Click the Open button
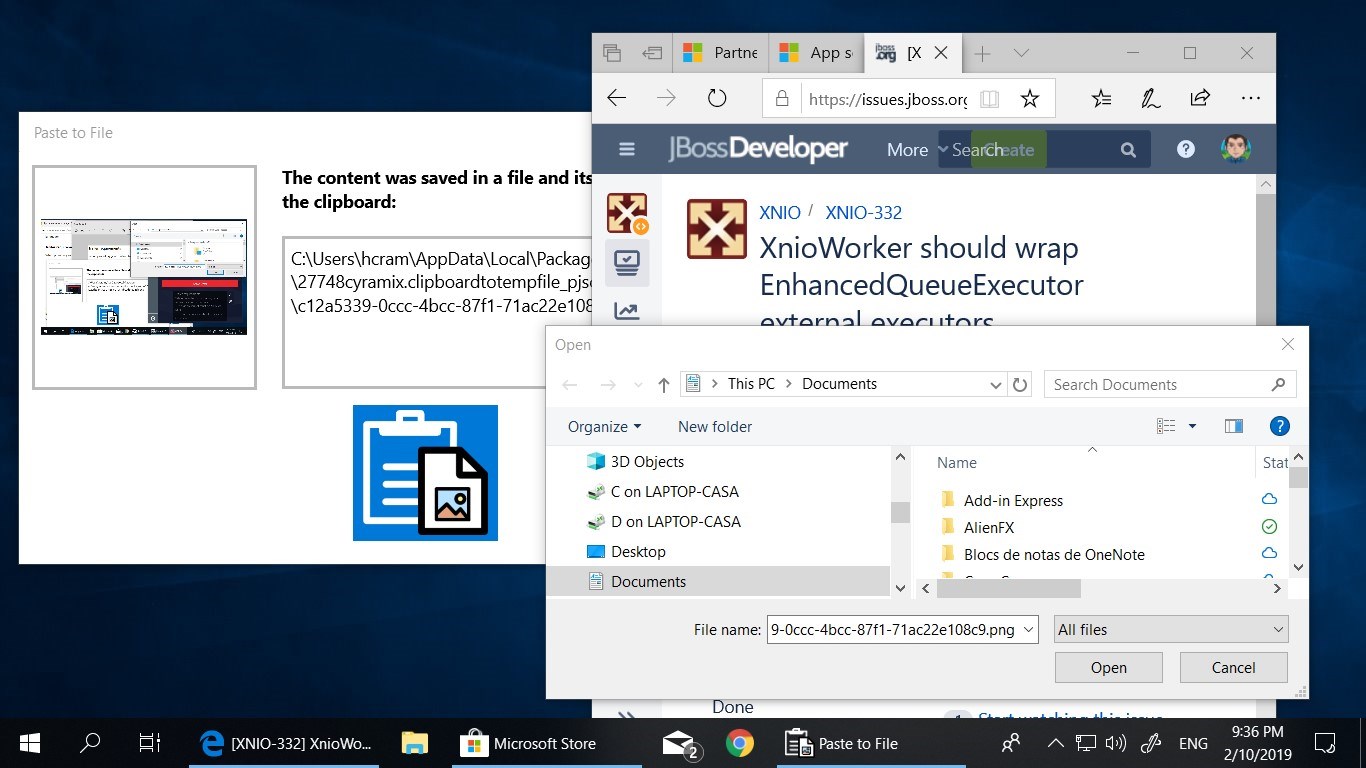Screen dimensions: 1366x768 coord(1108,667)
